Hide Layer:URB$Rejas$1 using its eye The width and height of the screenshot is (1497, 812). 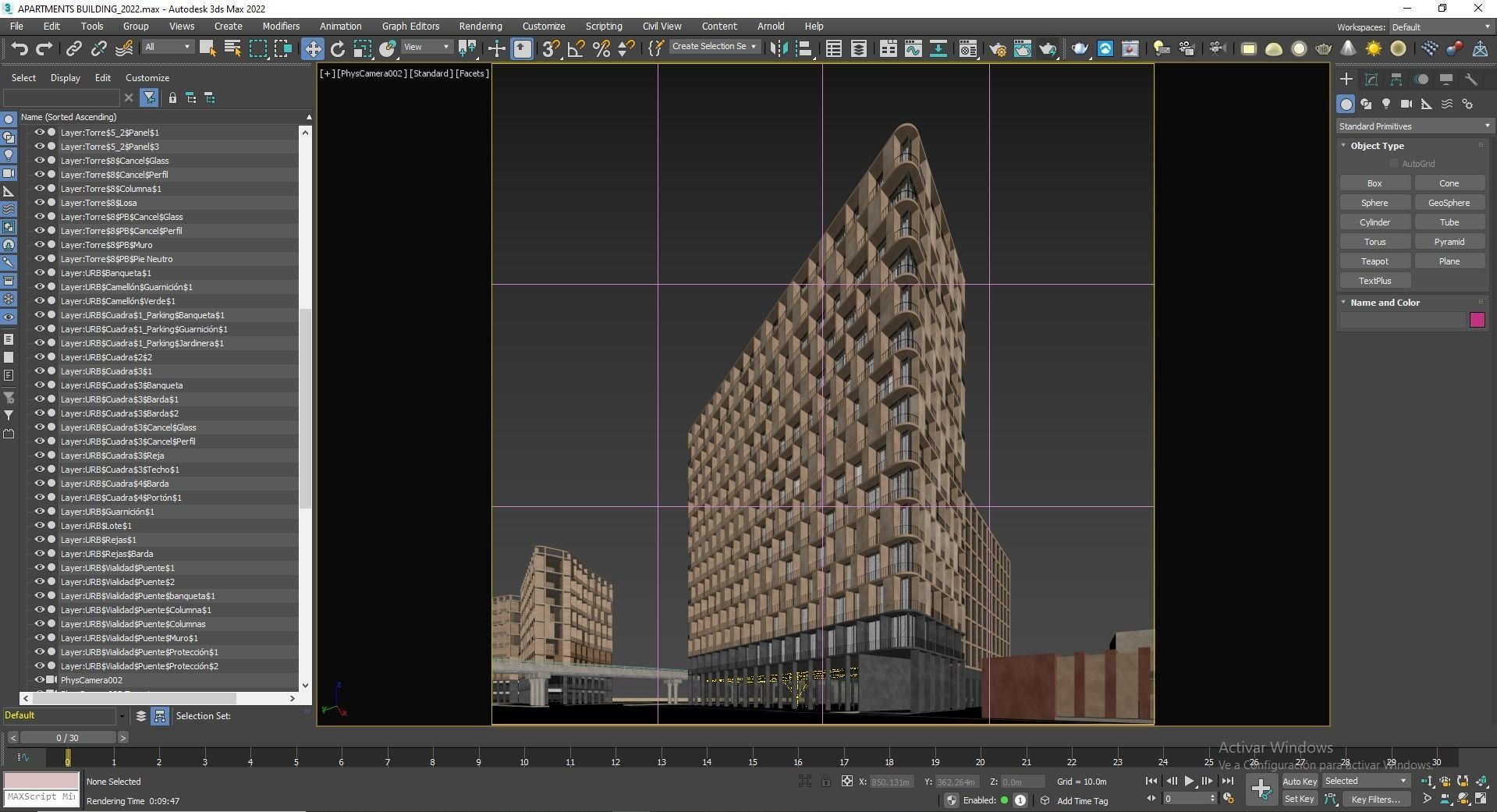(x=39, y=540)
